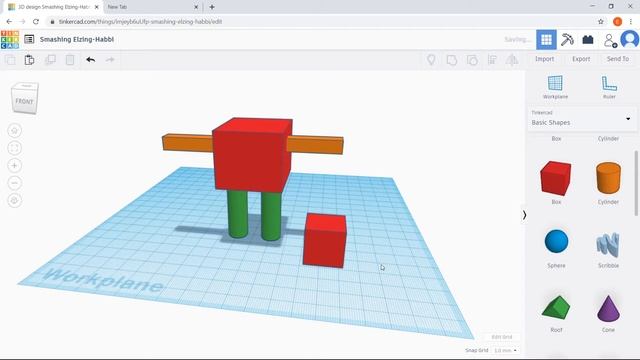Pick the purple Cone shape

608,308
